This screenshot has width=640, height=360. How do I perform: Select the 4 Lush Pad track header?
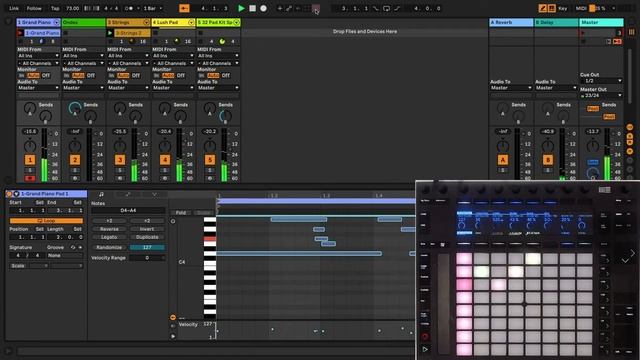pos(173,22)
